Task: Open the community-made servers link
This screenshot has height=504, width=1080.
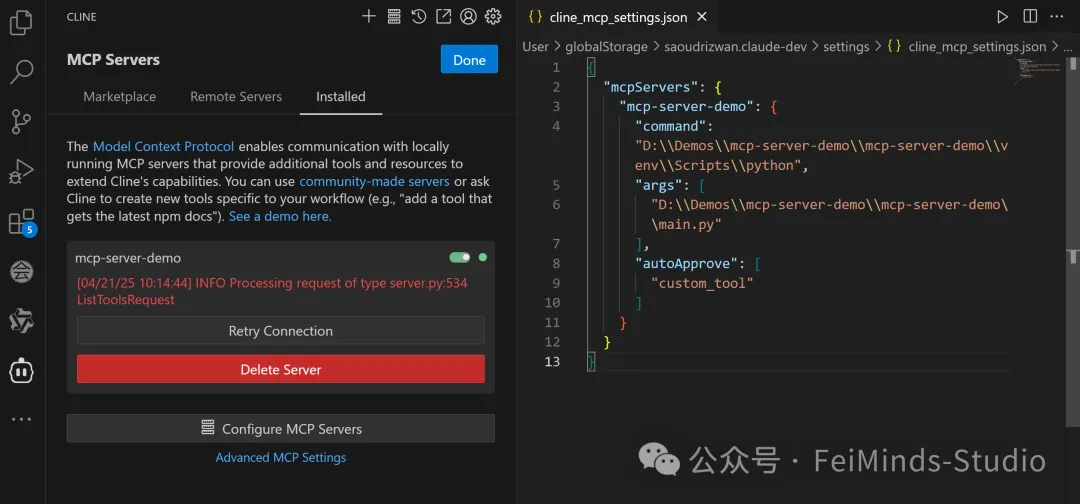Action: point(374,182)
